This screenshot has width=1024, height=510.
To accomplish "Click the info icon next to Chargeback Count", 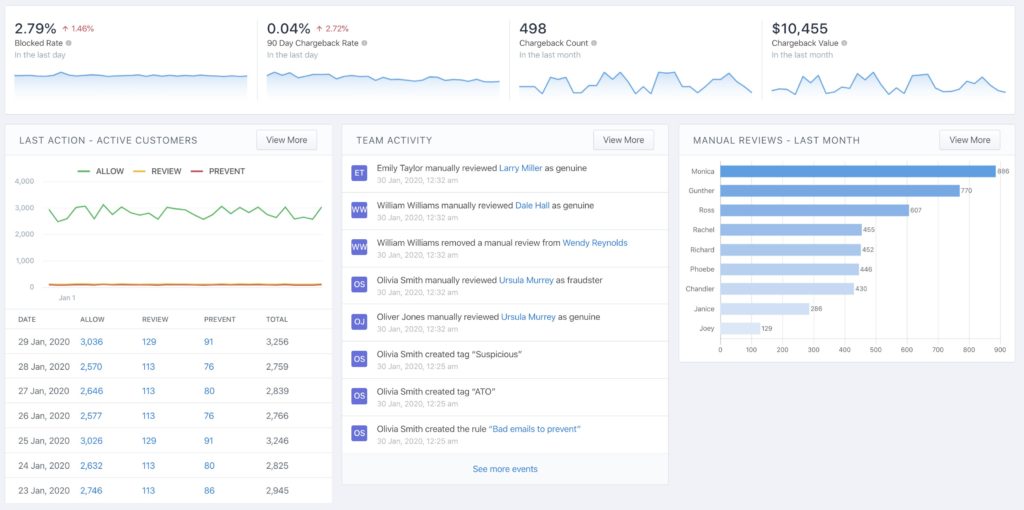I will (x=594, y=43).
